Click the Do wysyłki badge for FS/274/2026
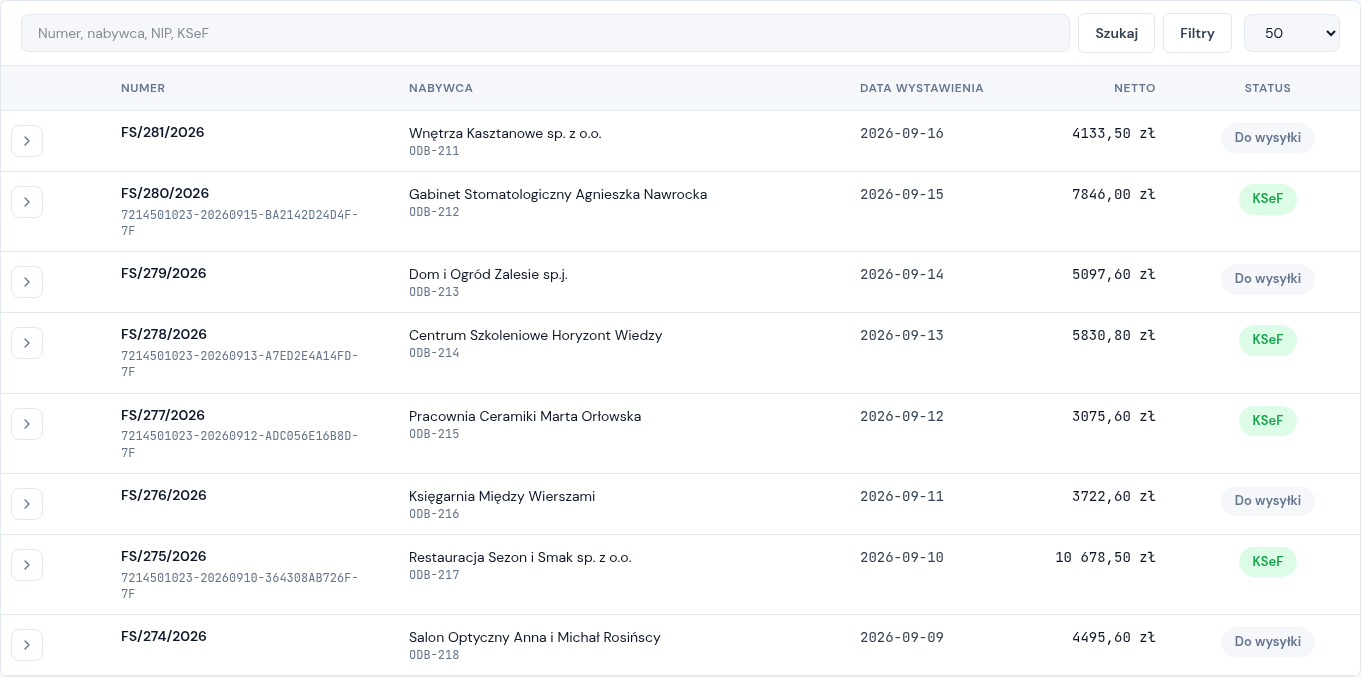The image size is (1361, 677). click(x=1268, y=642)
